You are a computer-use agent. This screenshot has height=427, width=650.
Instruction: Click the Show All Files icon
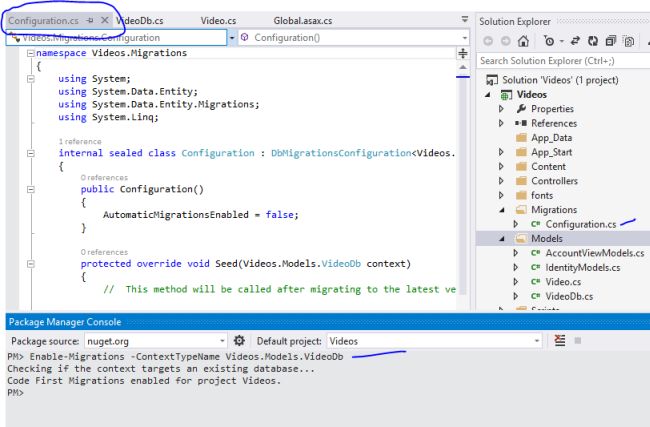pyautogui.click(x=629, y=41)
